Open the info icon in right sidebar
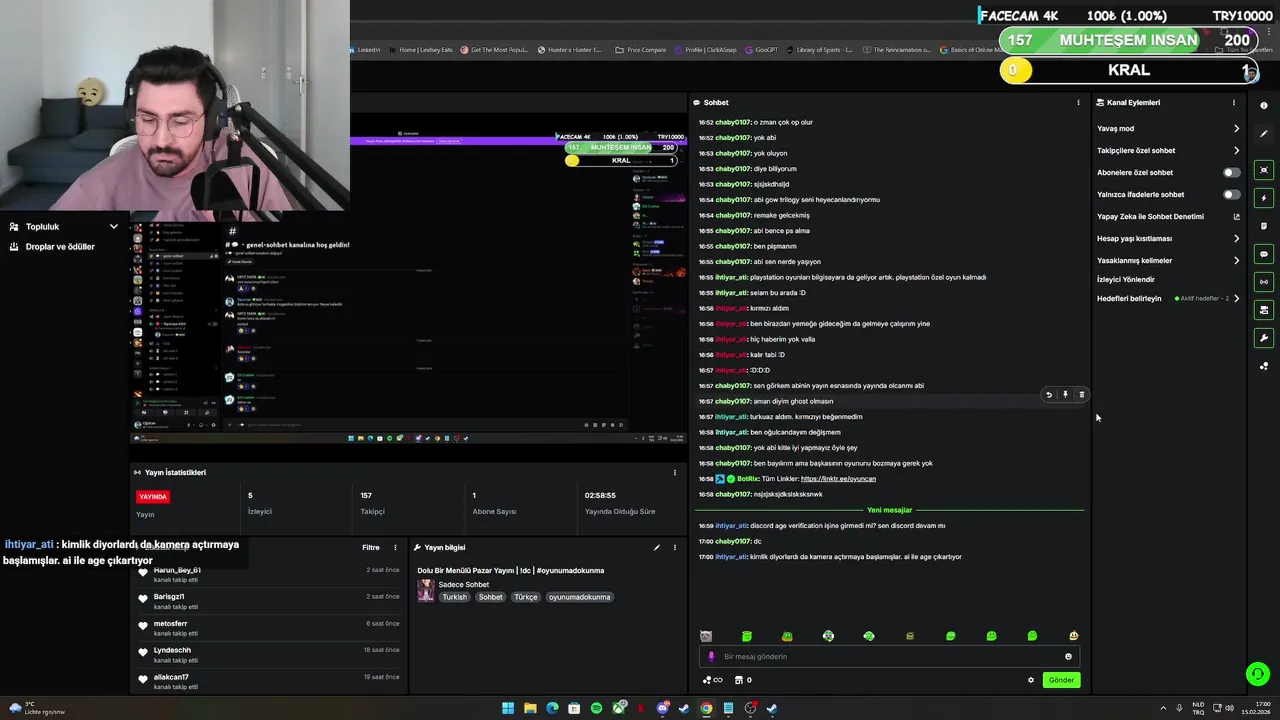Viewport: 1280px width, 720px height. coord(1264,105)
